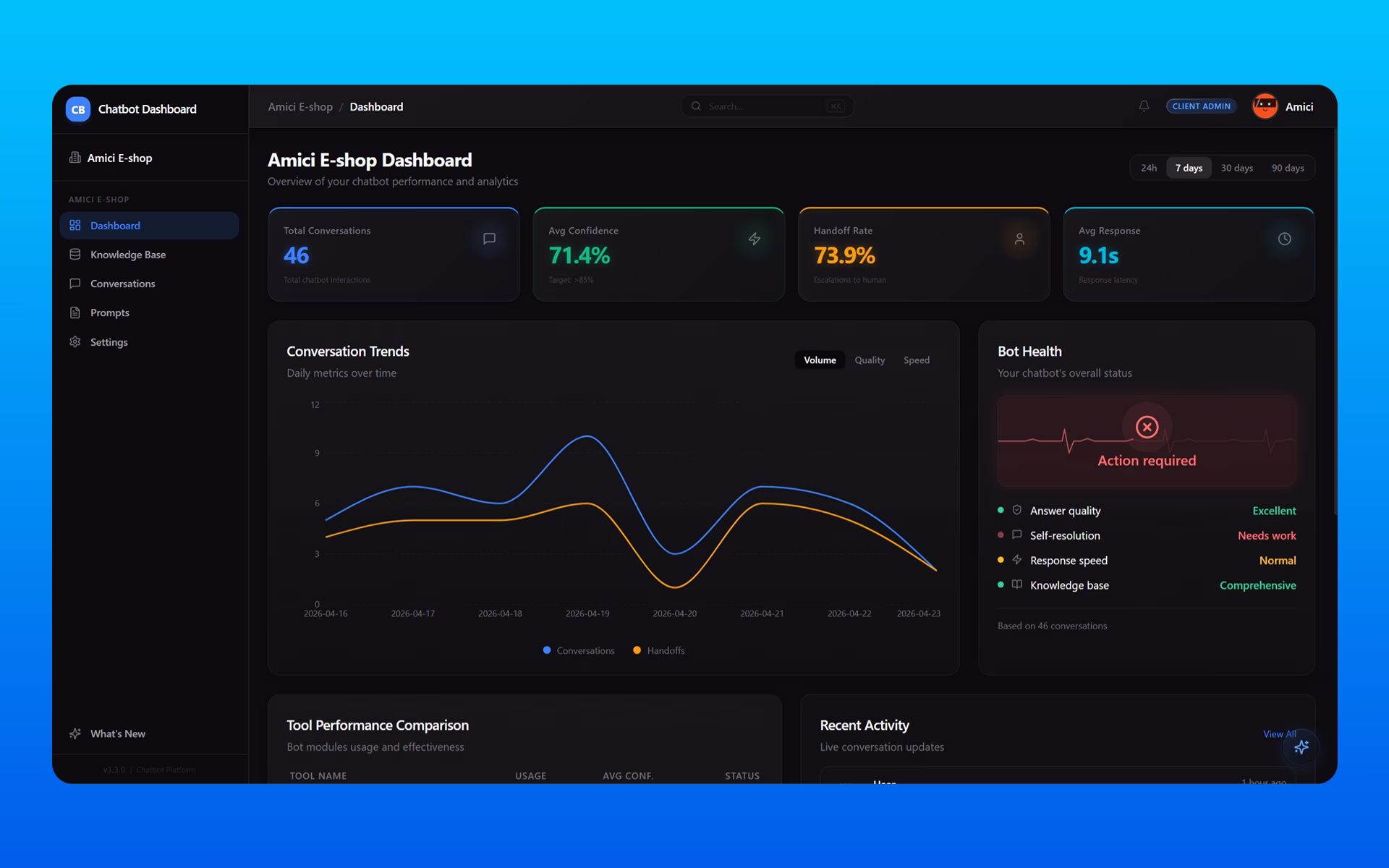Image resolution: width=1389 pixels, height=868 pixels.
Task: Open Settings in the sidebar
Action: 149,342
